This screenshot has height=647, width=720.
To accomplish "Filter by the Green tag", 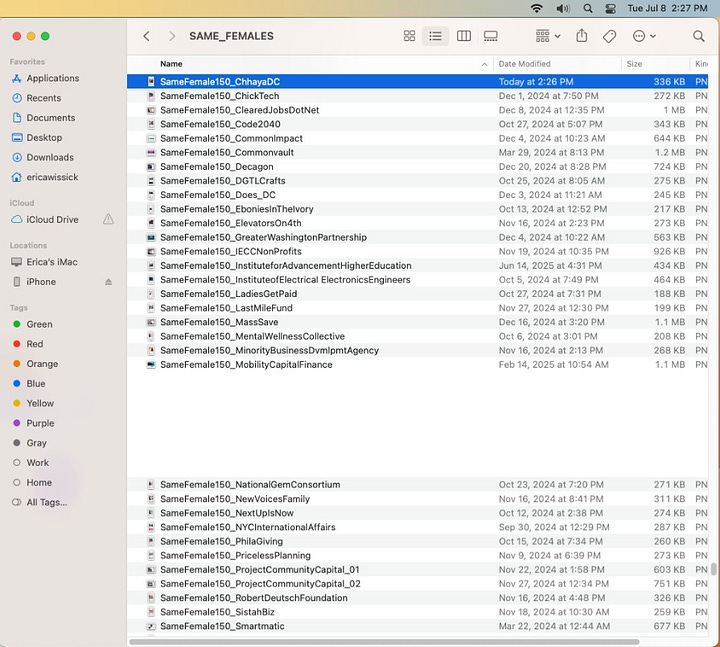I will click(x=39, y=324).
